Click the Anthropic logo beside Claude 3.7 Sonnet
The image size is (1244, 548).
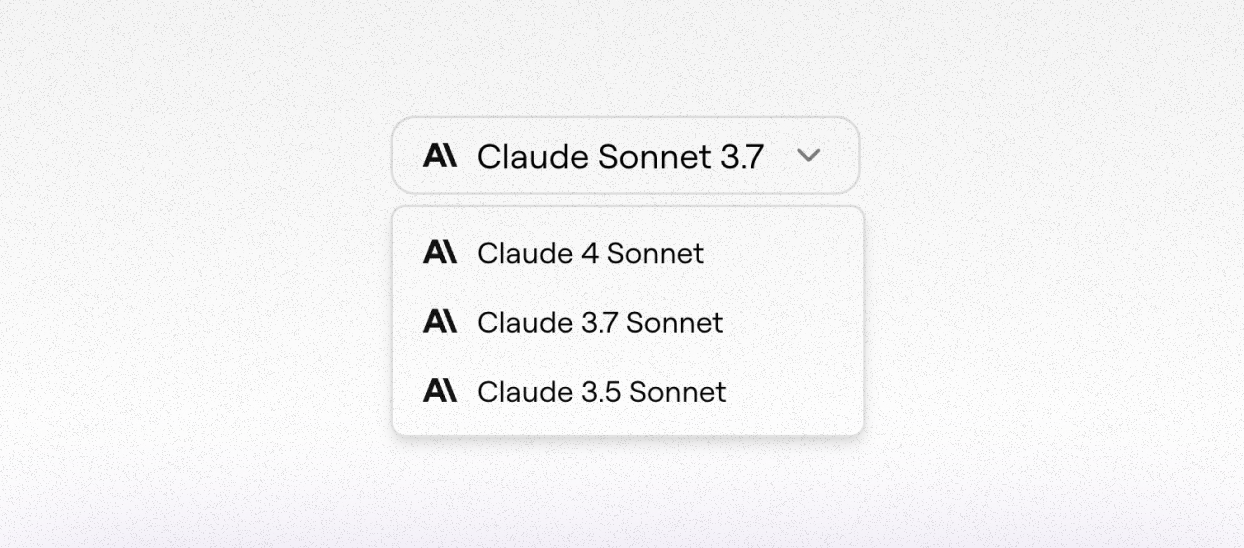[x=440, y=322]
